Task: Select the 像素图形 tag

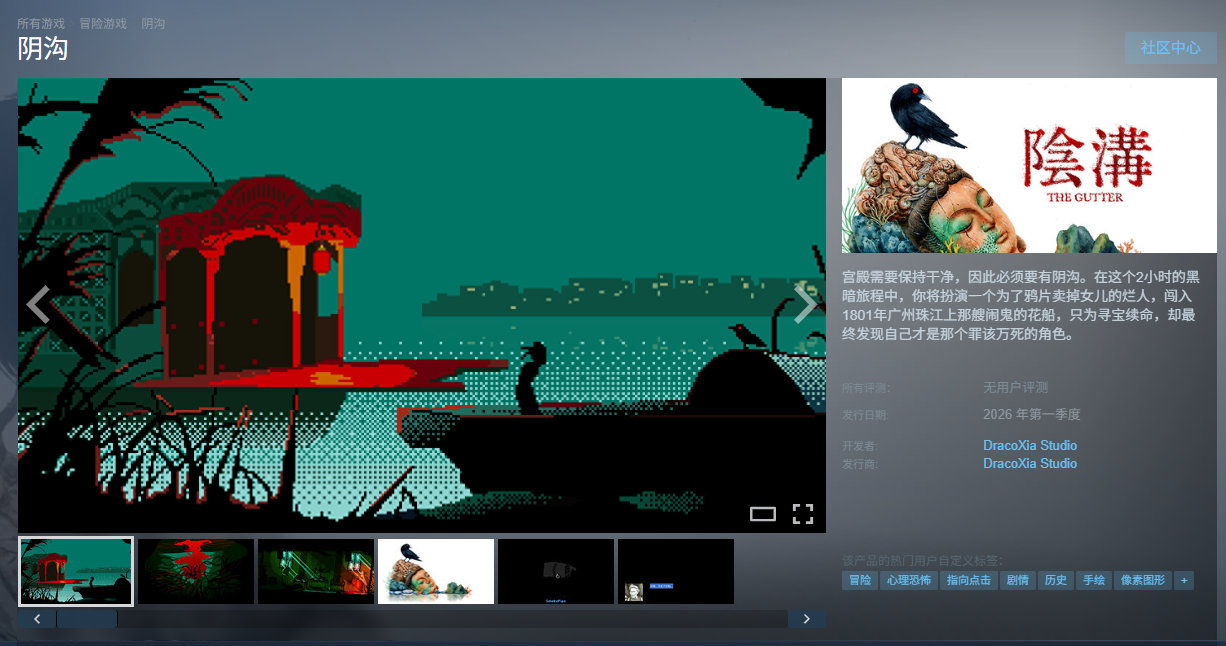Action: click(x=1145, y=580)
